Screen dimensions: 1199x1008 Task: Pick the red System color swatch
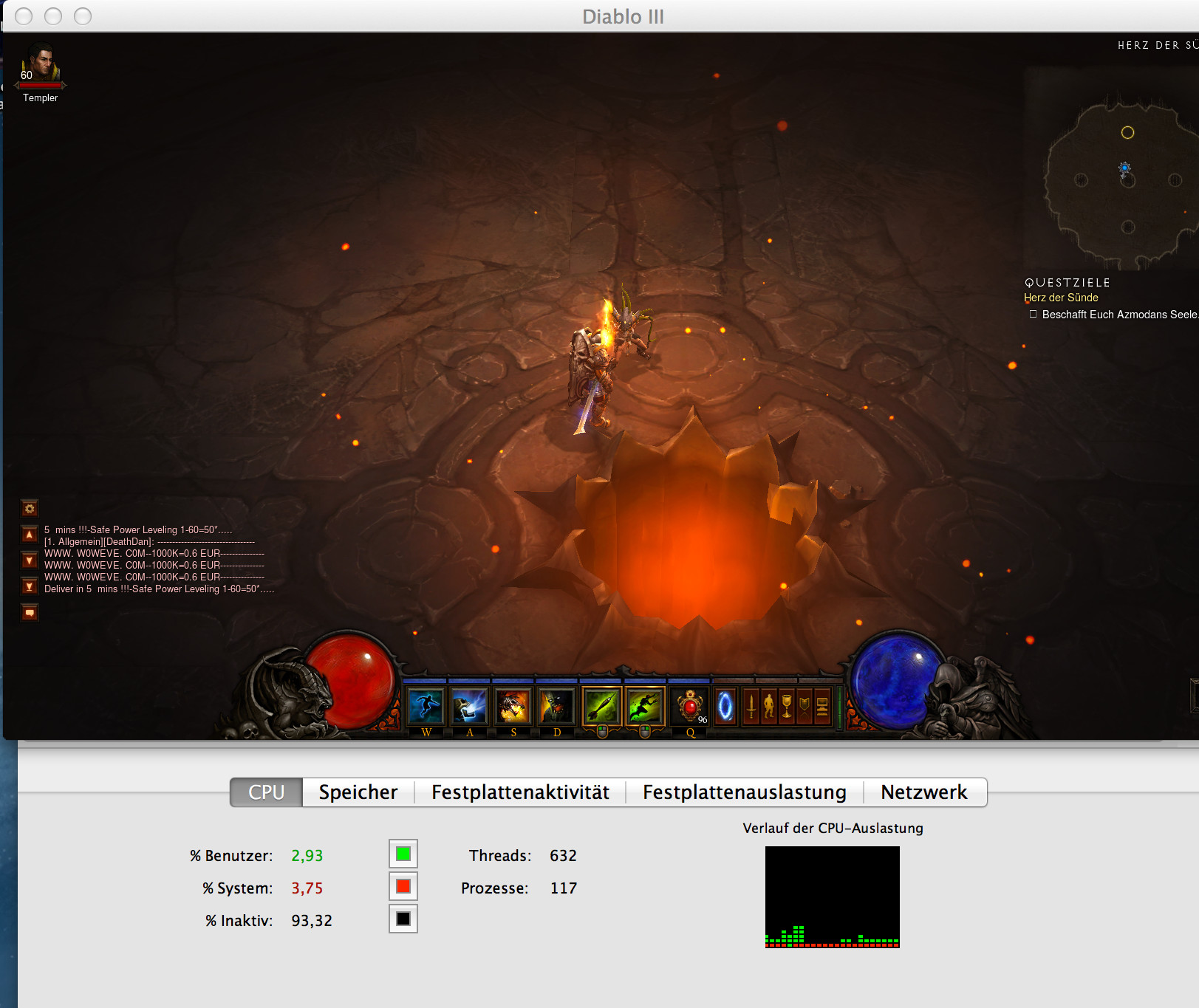[403, 887]
